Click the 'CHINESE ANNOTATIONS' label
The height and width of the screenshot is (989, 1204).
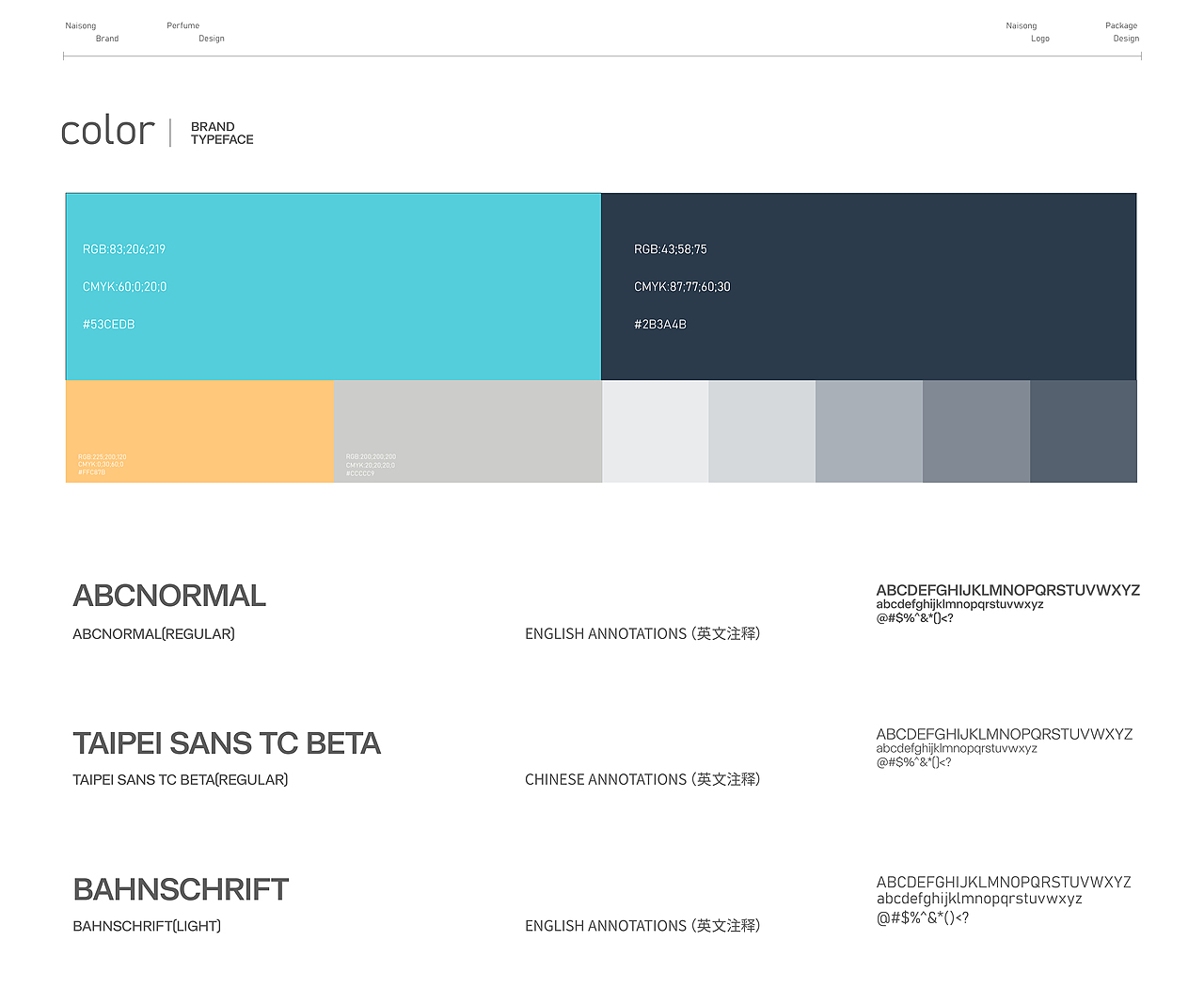click(606, 780)
